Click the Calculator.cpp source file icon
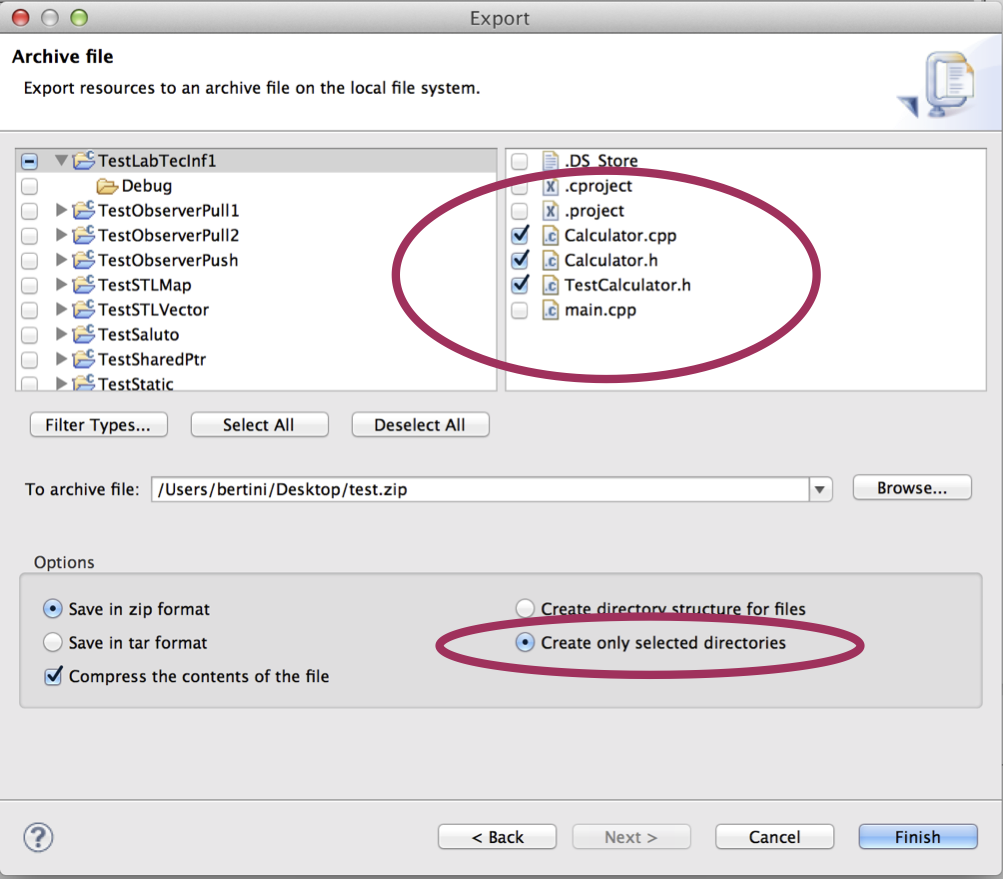 tap(550, 235)
